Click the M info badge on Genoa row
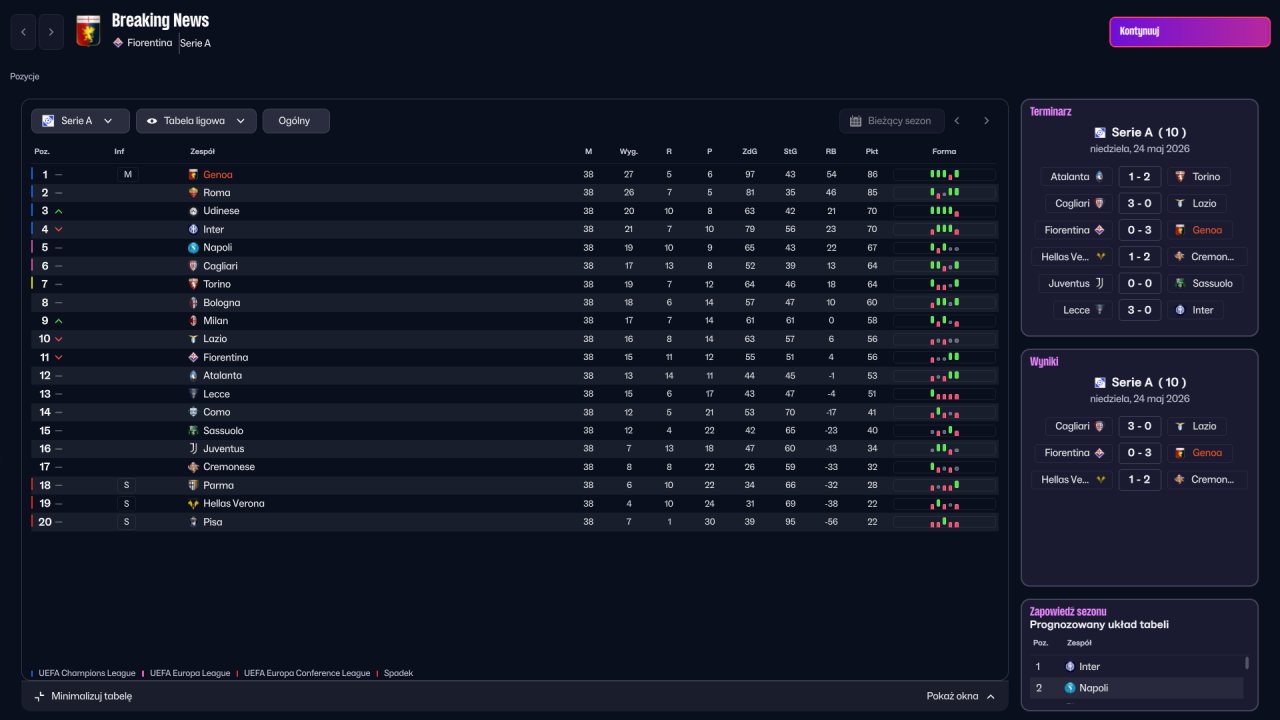 (x=127, y=175)
